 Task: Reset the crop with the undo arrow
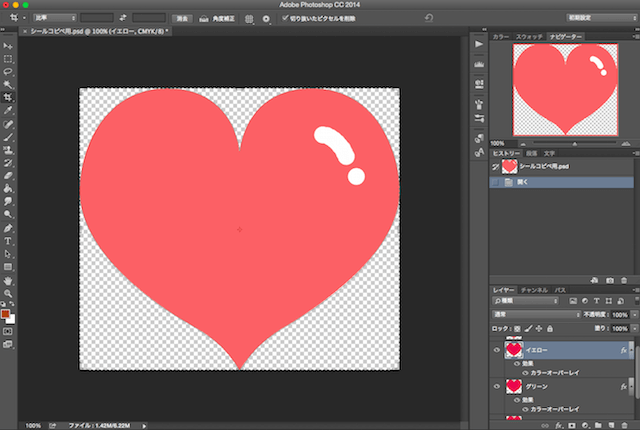coord(429,18)
